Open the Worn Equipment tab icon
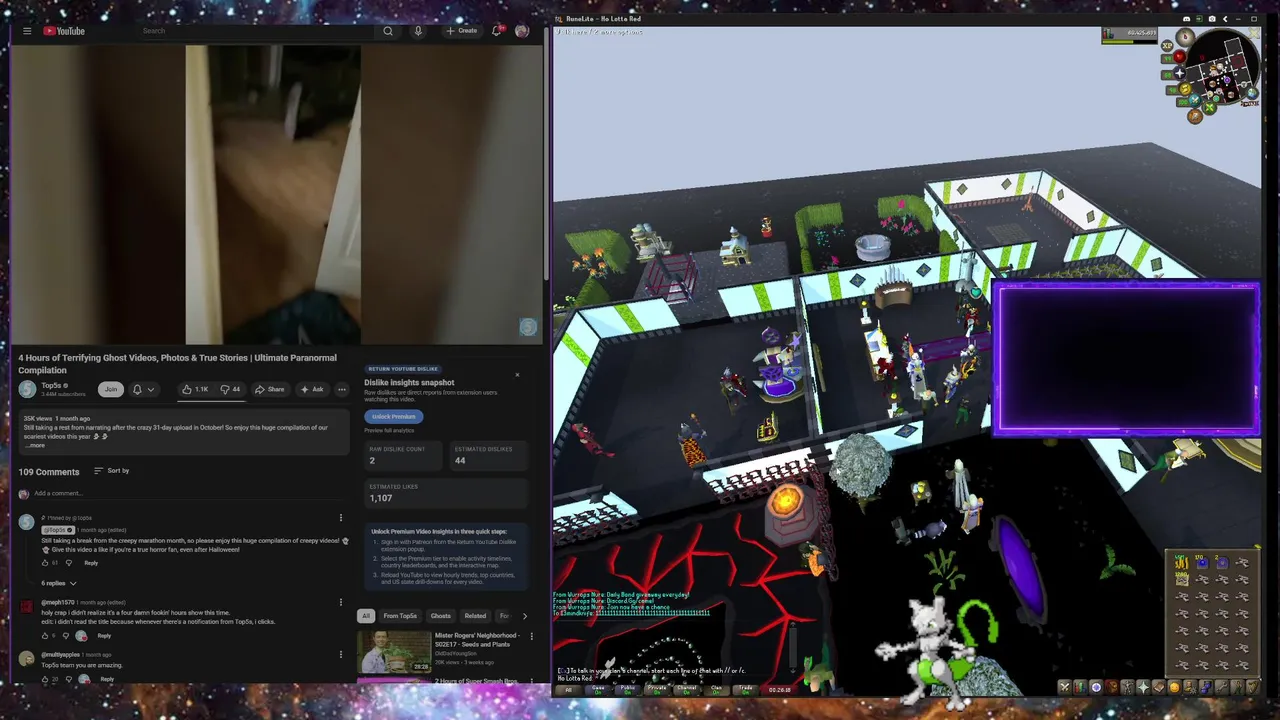 pyautogui.click(x=1128, y=687)
